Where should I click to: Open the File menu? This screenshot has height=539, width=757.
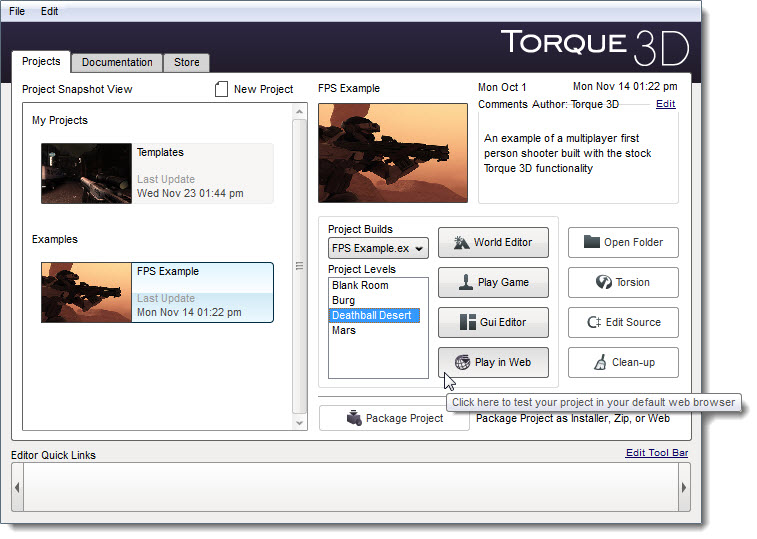click(x=17, y=11)
